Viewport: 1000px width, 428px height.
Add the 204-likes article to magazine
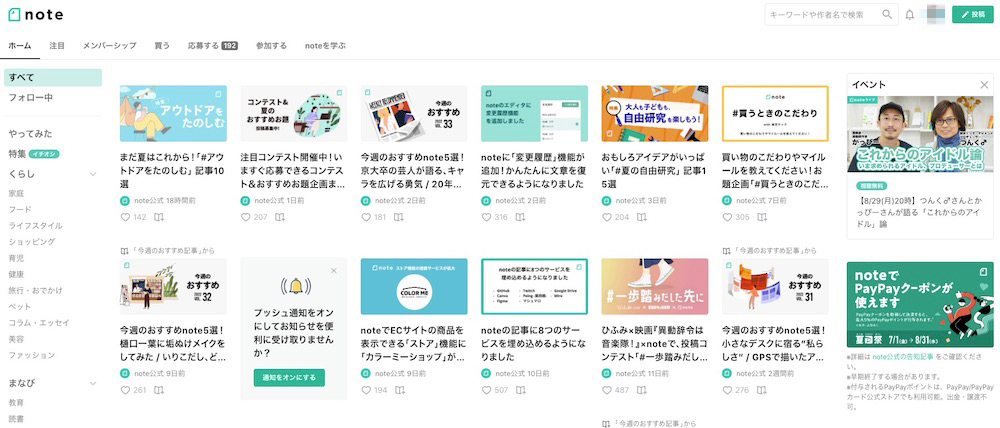click(641, 218)
